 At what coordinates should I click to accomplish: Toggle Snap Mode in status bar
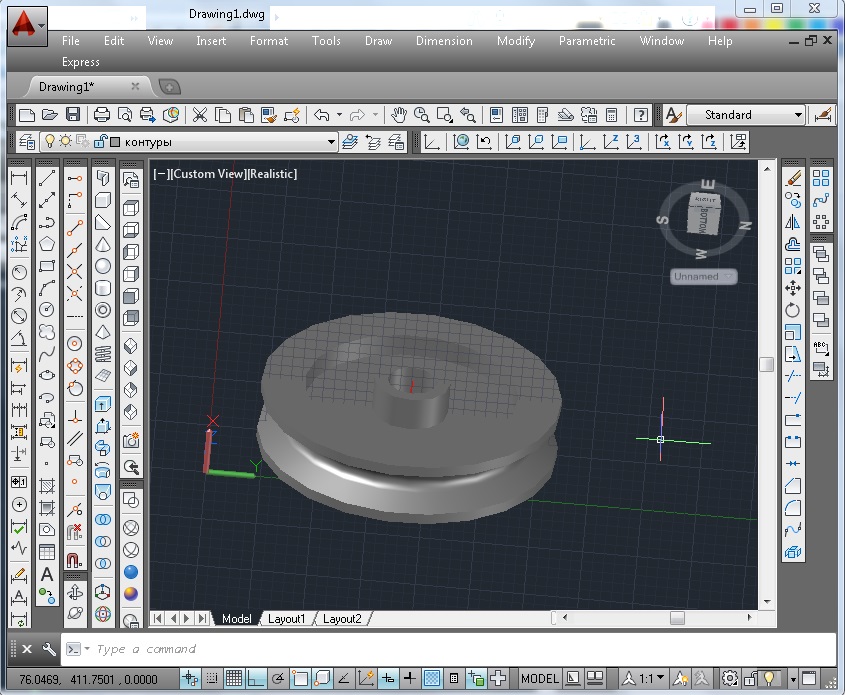[x=212, y=678]
